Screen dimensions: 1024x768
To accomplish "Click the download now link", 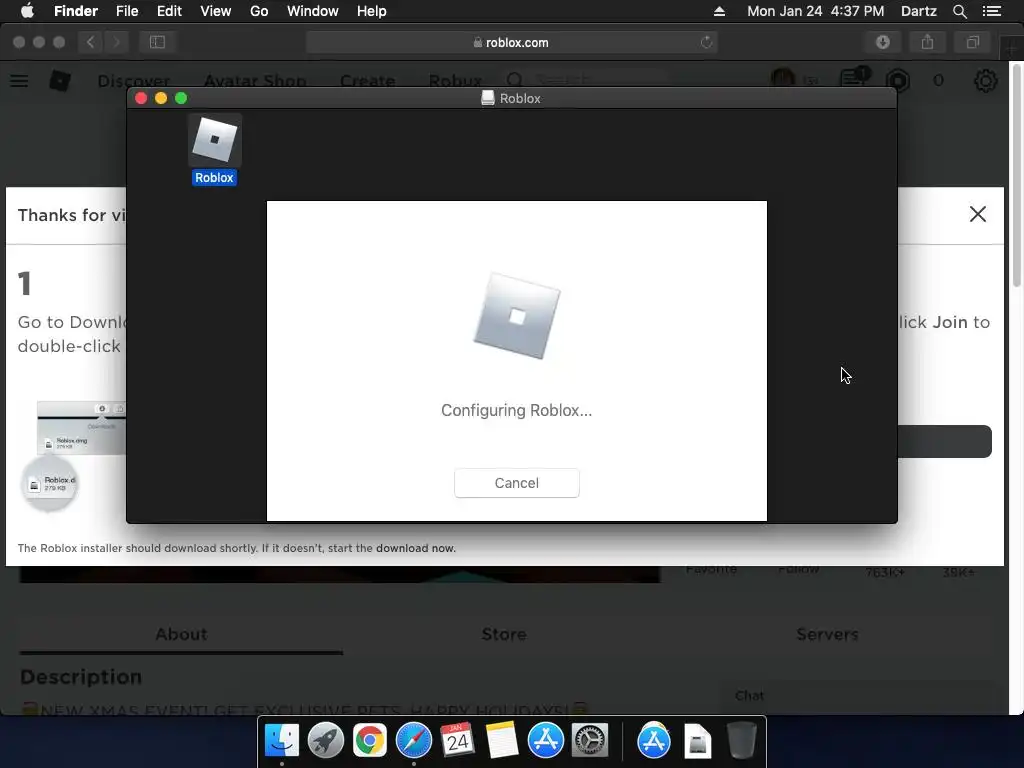I will 415,548.
